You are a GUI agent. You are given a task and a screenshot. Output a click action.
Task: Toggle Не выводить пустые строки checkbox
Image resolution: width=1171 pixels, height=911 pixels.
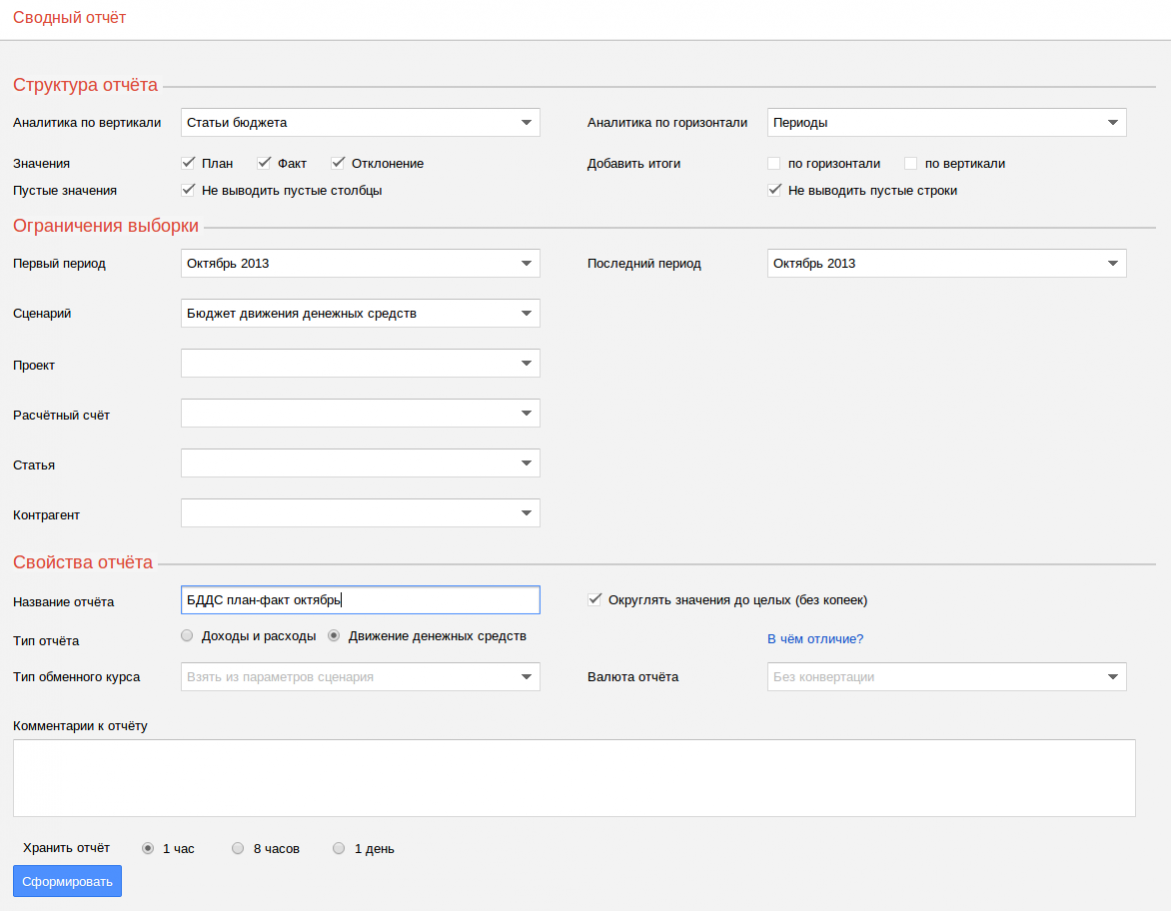click(774, 190)
